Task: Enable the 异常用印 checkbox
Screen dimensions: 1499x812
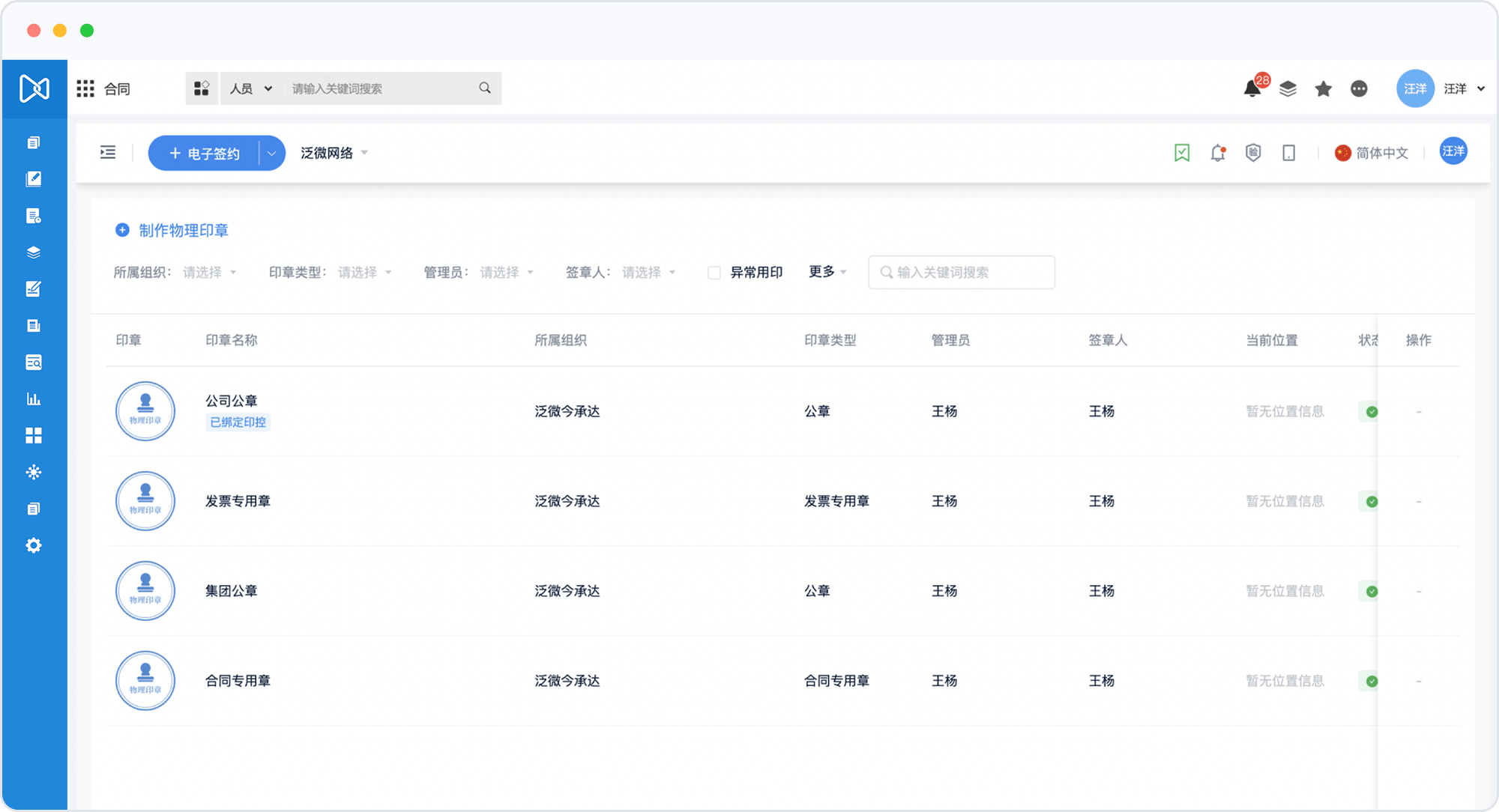Action: click(714, 273)
